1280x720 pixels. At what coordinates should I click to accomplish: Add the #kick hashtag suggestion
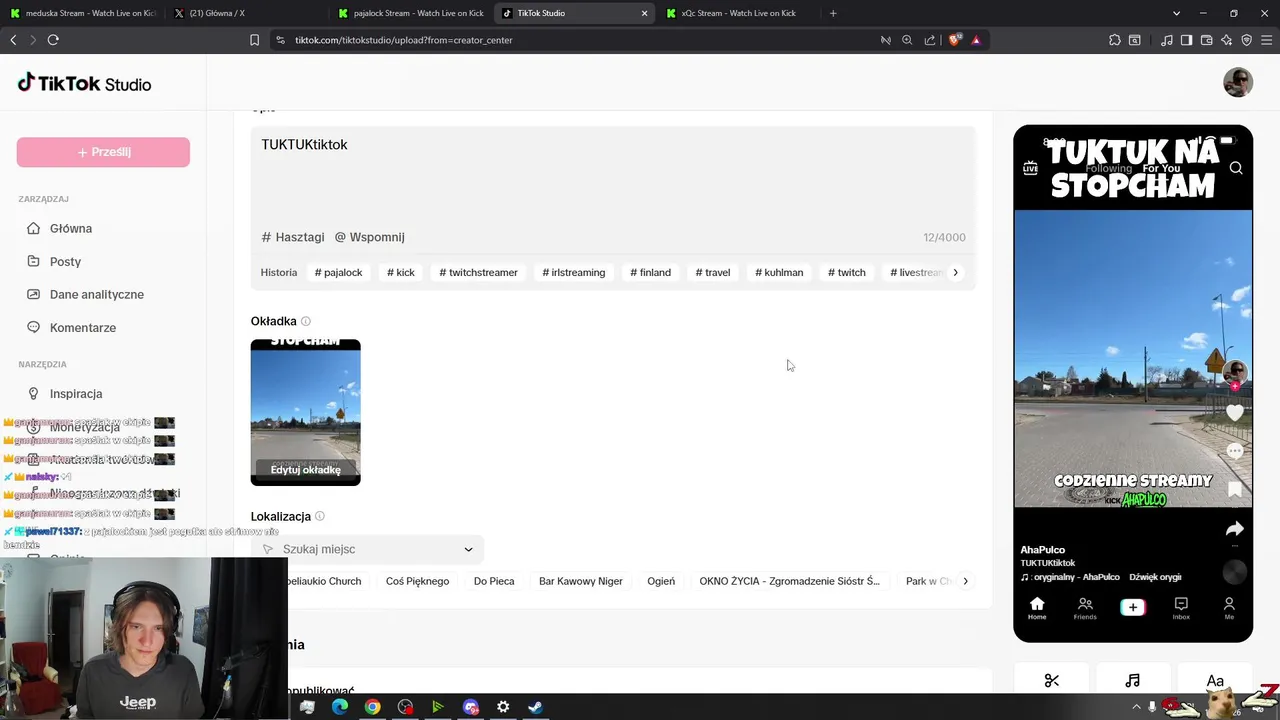click(x=400, y=272)
